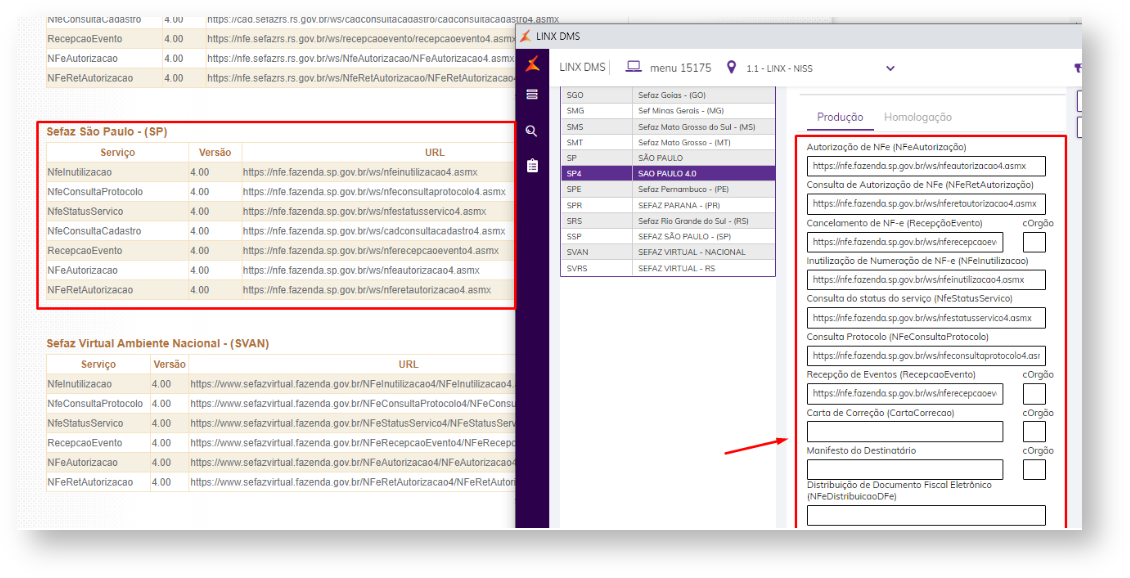Open the hamburger menu in the Linx sidebar
1130x578 pixels.
[x=533, y=94]
